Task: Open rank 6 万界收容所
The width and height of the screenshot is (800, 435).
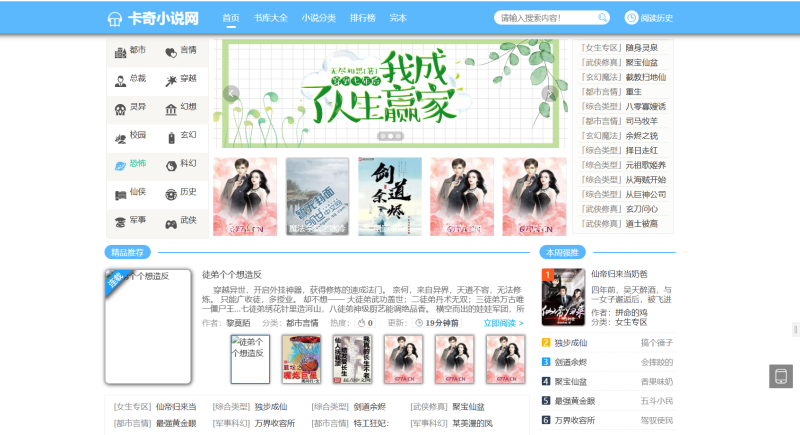Action: pos(575,420)
